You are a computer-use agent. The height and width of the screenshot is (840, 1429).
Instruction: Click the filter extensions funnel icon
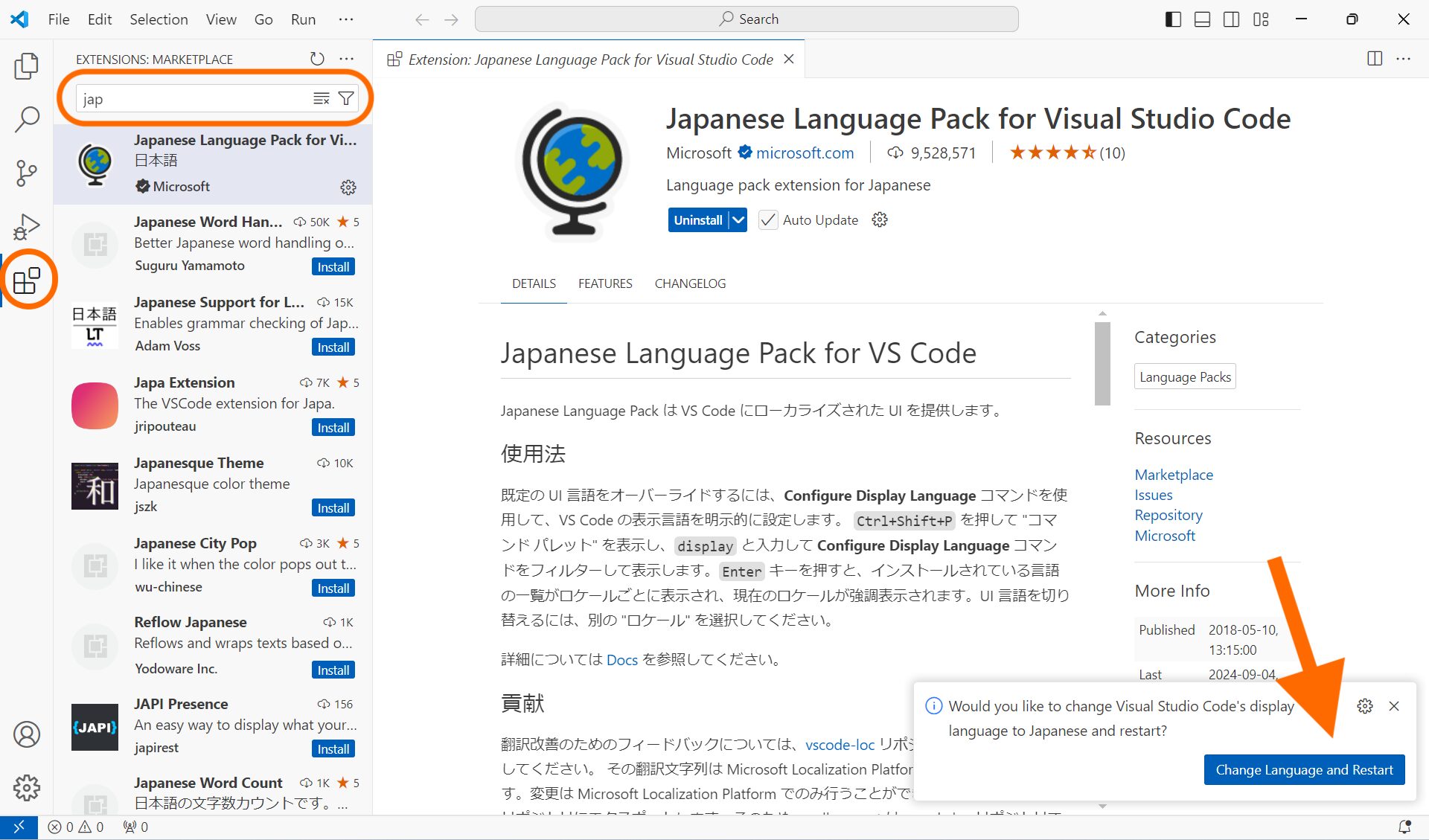click(x=346, y=98)
